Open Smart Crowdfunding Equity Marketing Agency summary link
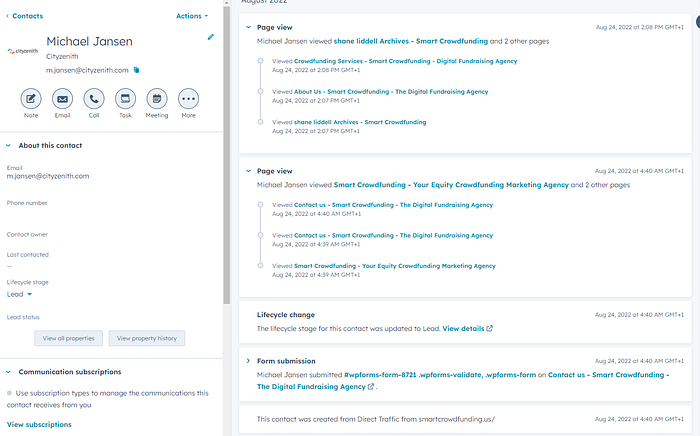Screen dimensions: 700x436 (x=451, y=185)
